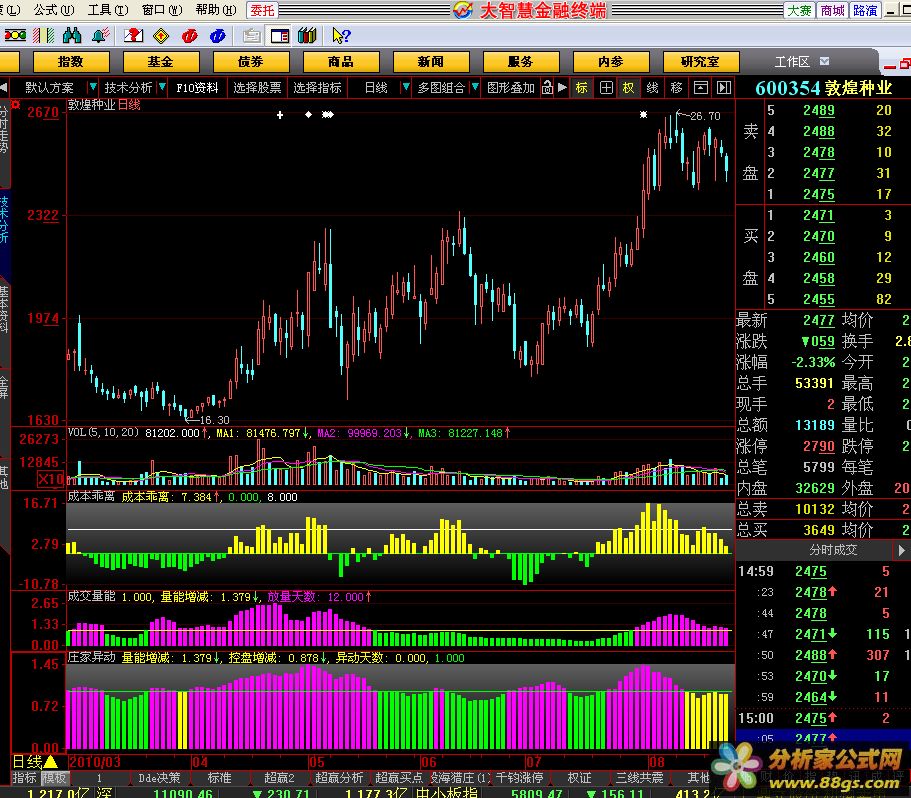Open the 公式 menu
911x798 pixels.
coord(53,10)
